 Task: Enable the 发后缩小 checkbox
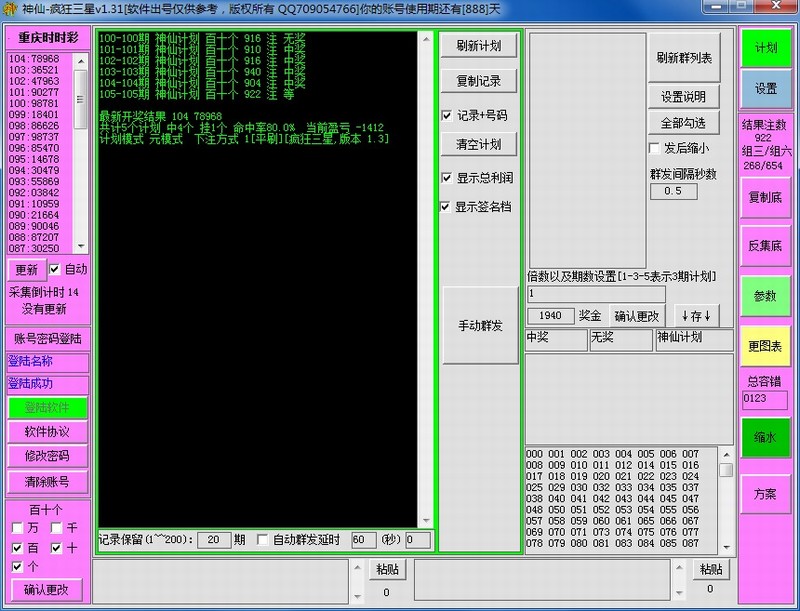(655, 148)
